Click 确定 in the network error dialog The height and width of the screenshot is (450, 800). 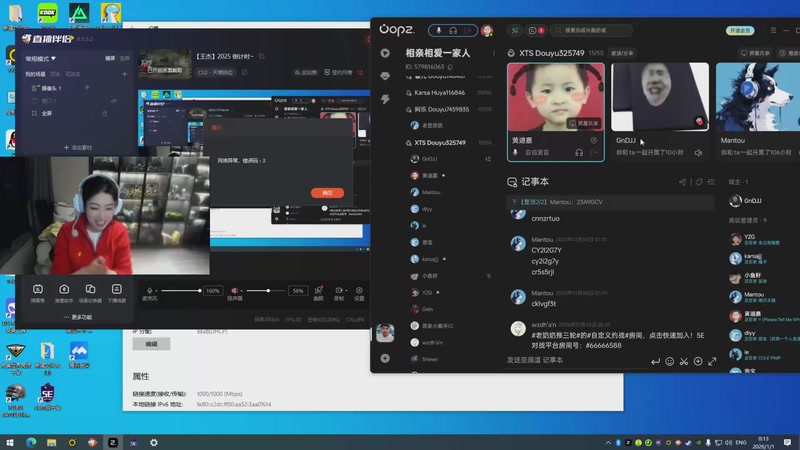point(327,193)
